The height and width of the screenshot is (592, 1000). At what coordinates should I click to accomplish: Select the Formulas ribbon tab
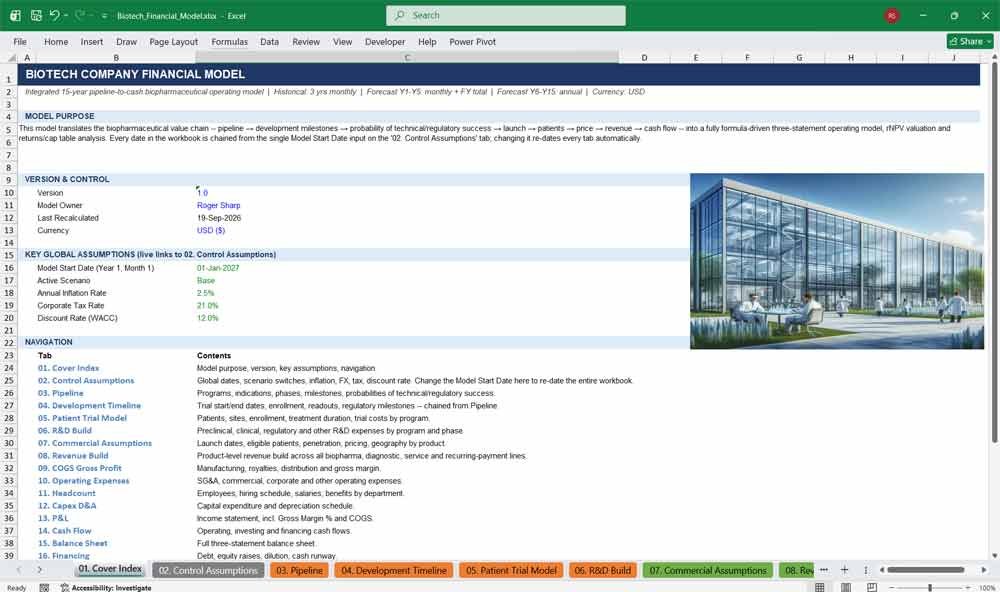point(230,41)
